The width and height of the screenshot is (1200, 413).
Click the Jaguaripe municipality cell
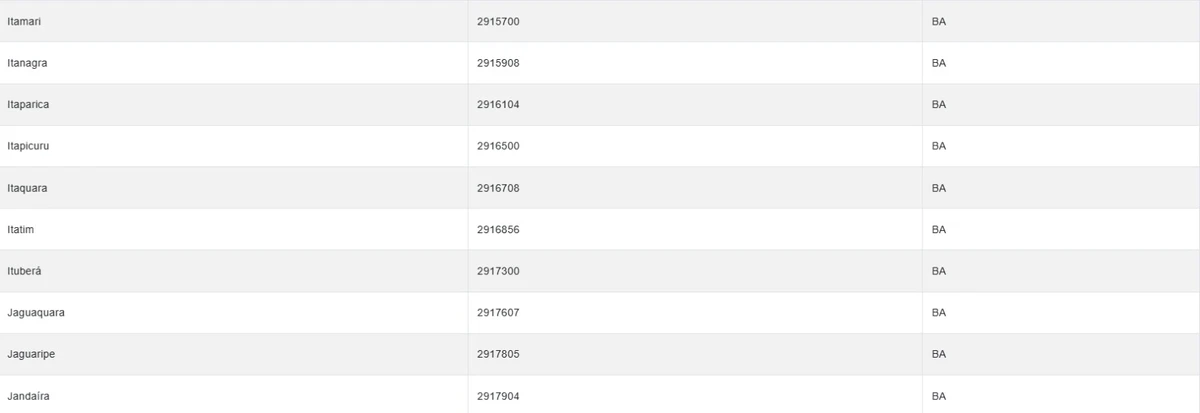click(x=32, y=354)
